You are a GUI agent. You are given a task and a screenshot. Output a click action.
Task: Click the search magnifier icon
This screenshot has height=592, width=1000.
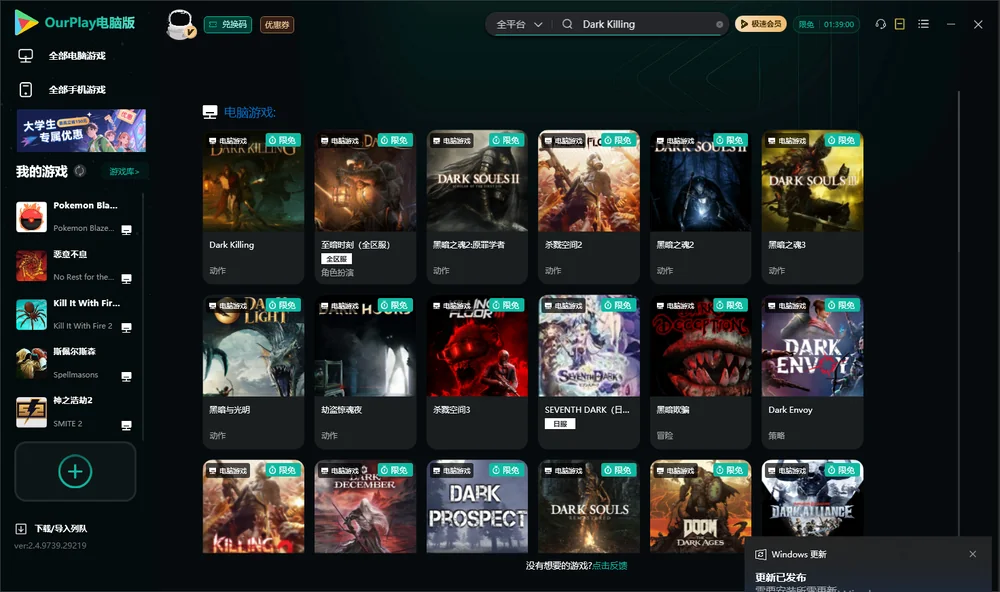(567, 24)
